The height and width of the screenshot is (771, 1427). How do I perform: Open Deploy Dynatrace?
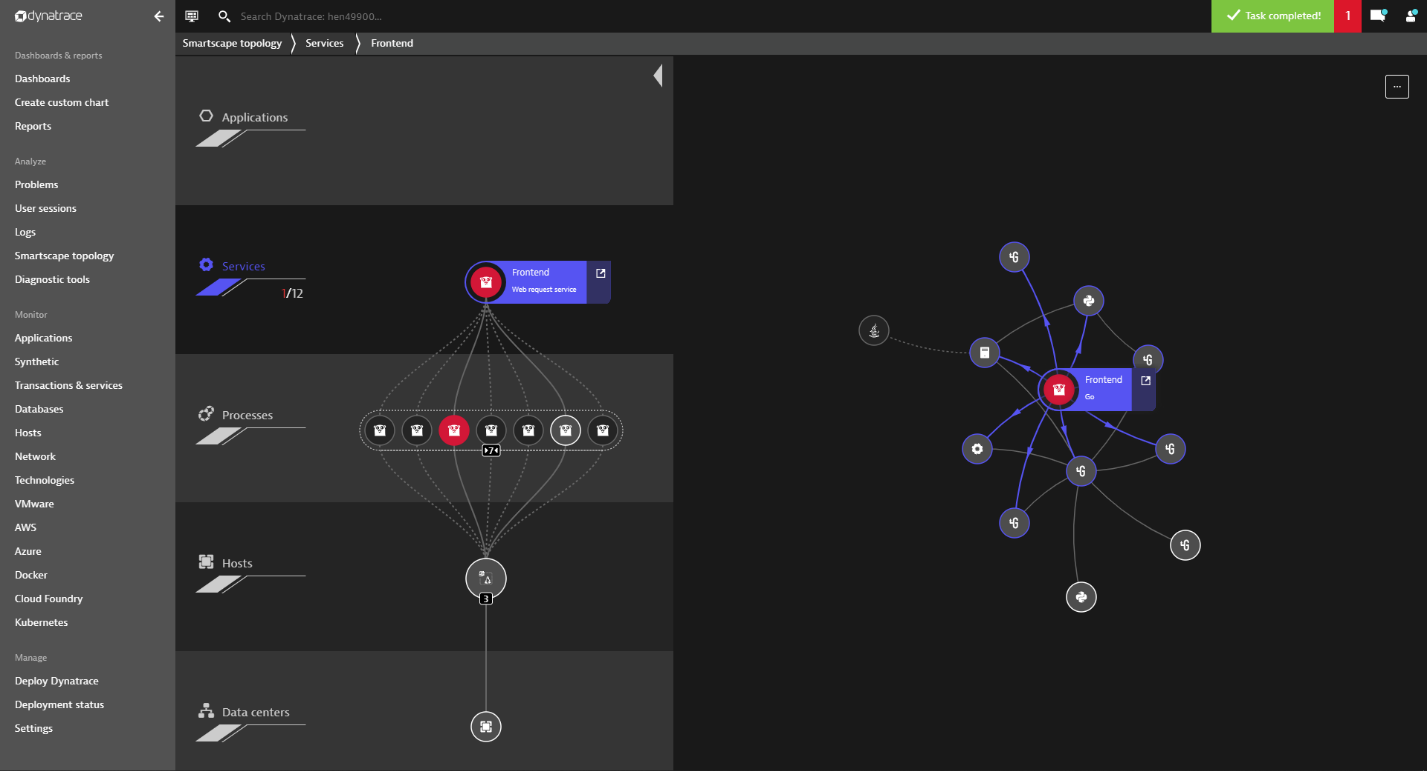tap(57, 681)
